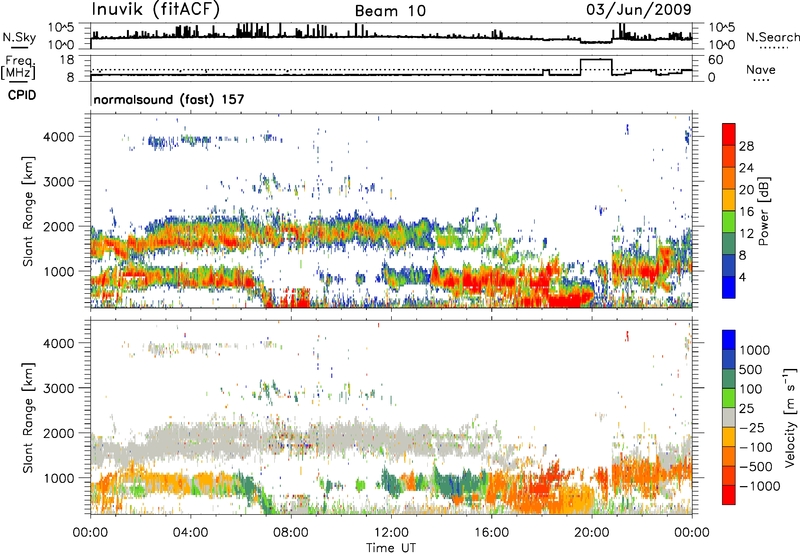Click the "Inuvik (fitACF)" plot title

pos(155,10)
